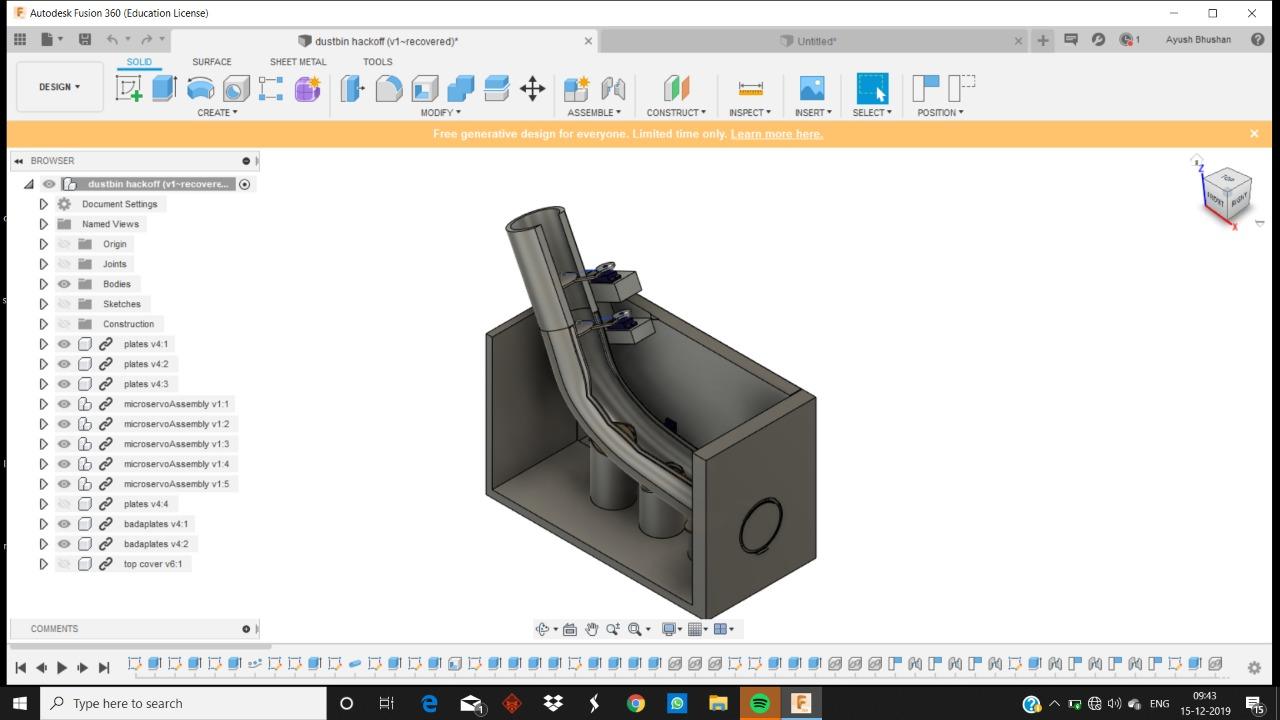Viewport: 1280px width, 720px height.
Task: Click the Windows search box
Action: (184, 703)
